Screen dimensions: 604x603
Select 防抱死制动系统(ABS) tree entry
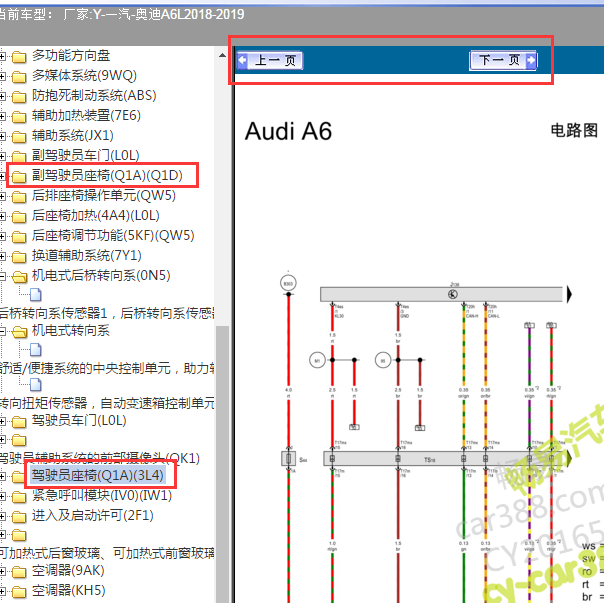94,96
